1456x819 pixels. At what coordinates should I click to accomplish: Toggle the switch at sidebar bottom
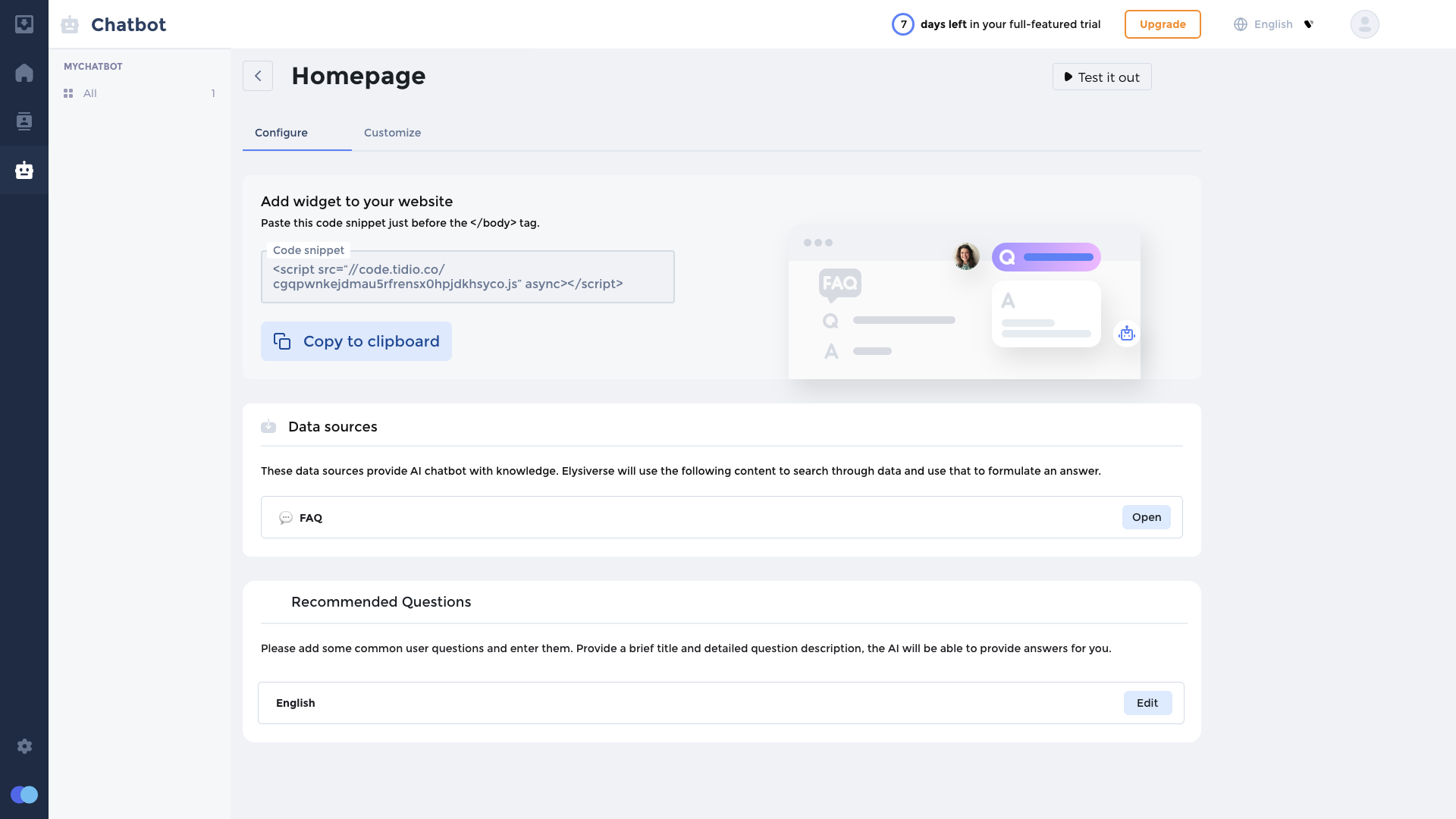click(24, 795)
